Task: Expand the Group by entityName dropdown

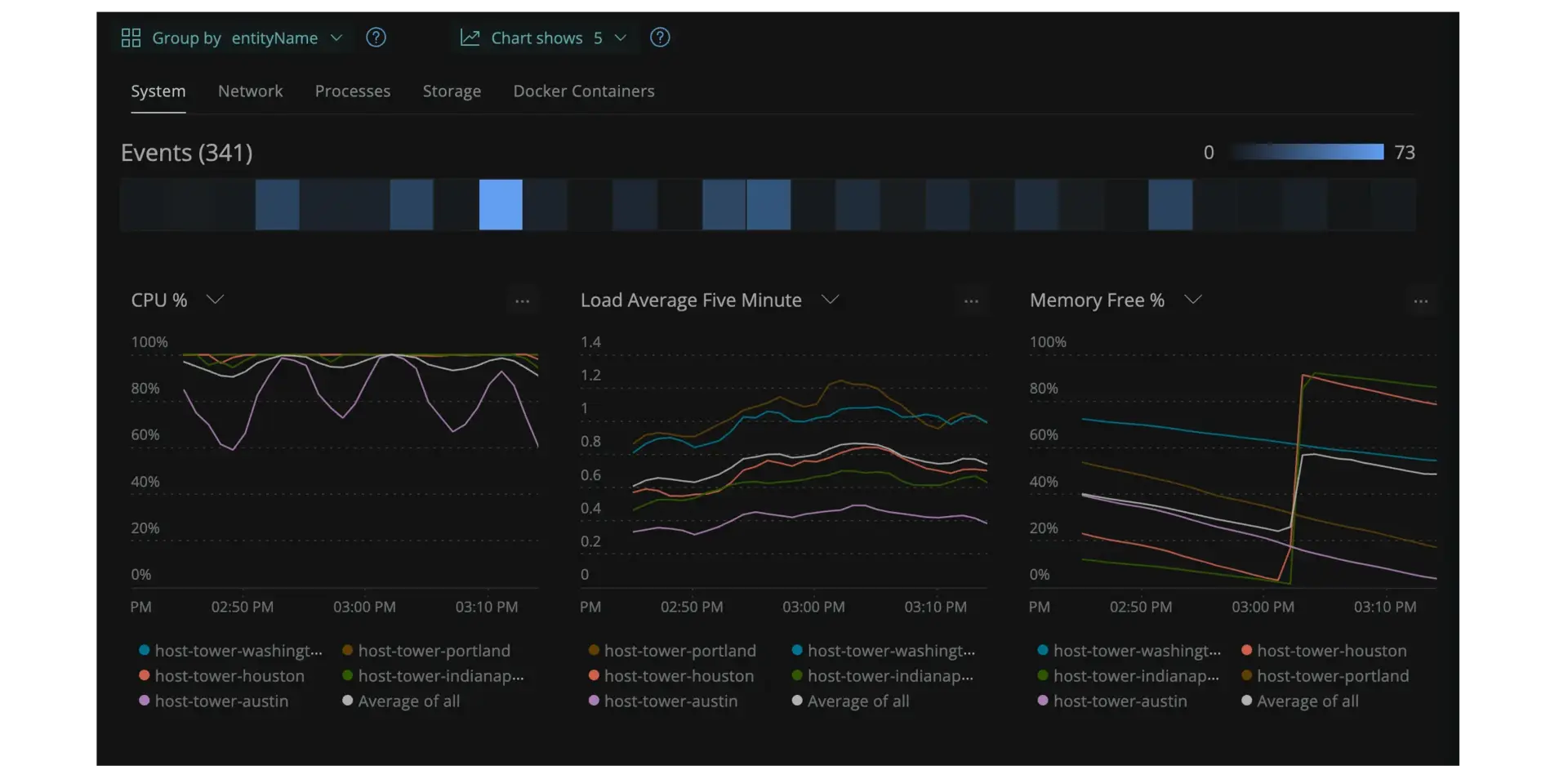Action: click(336, 38)
